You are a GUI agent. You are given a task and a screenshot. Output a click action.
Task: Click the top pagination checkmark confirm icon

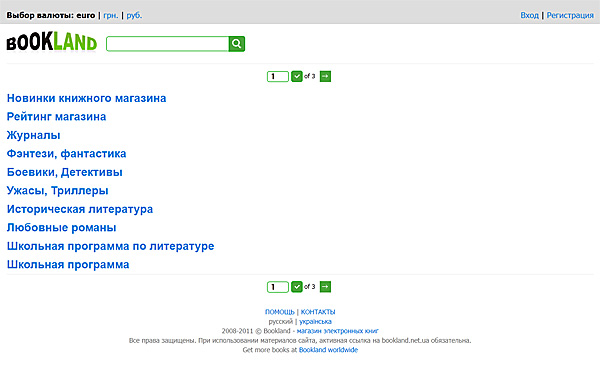297,76
